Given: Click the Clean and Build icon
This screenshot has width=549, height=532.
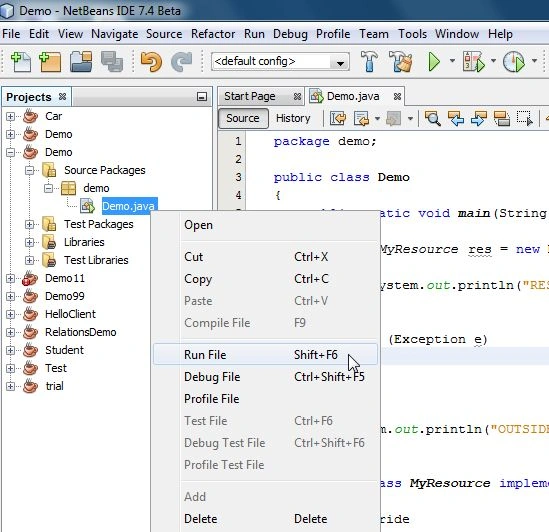Looking at the screenshot, I should 401,61.
